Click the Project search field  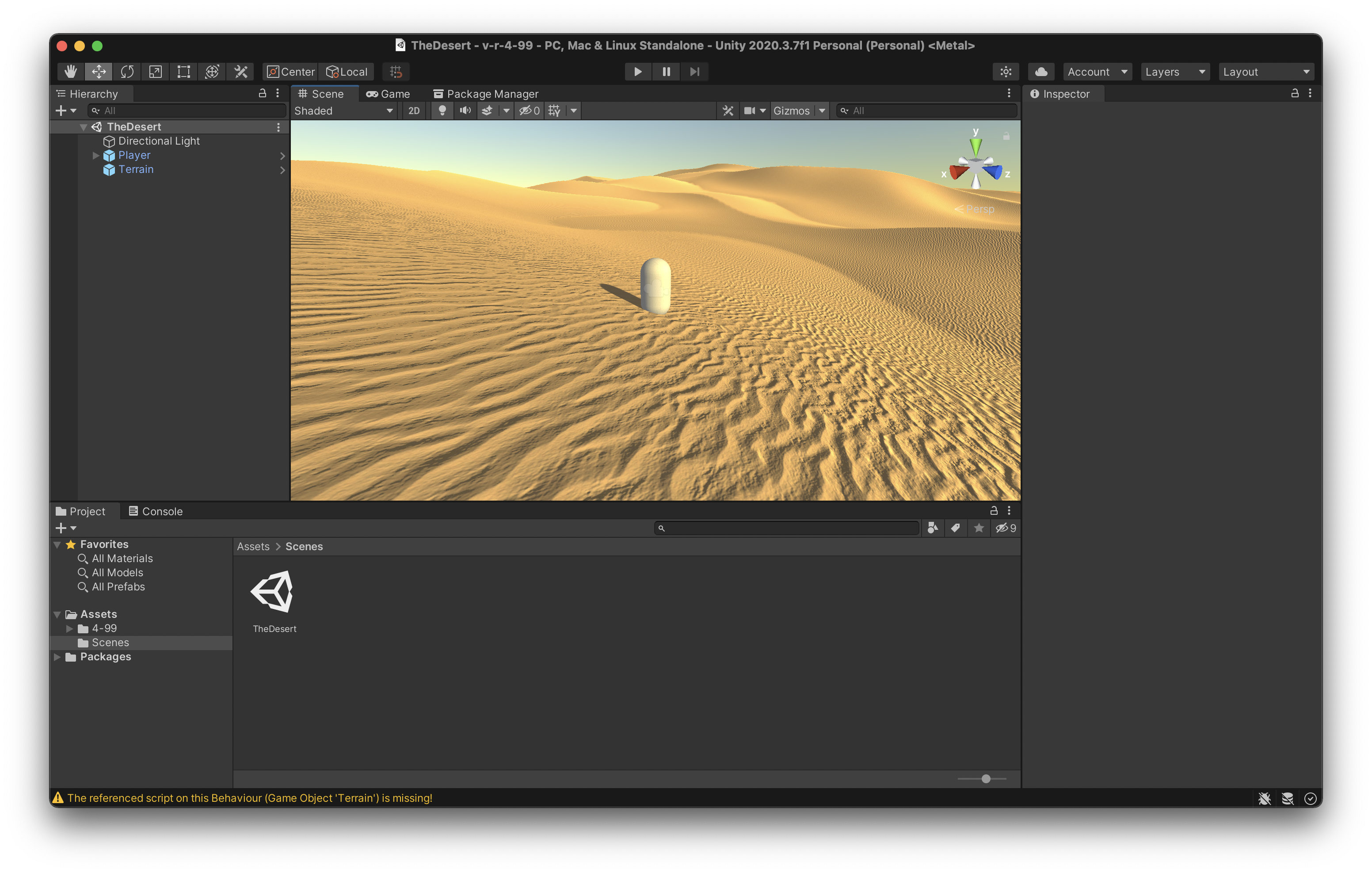point(787,528)
